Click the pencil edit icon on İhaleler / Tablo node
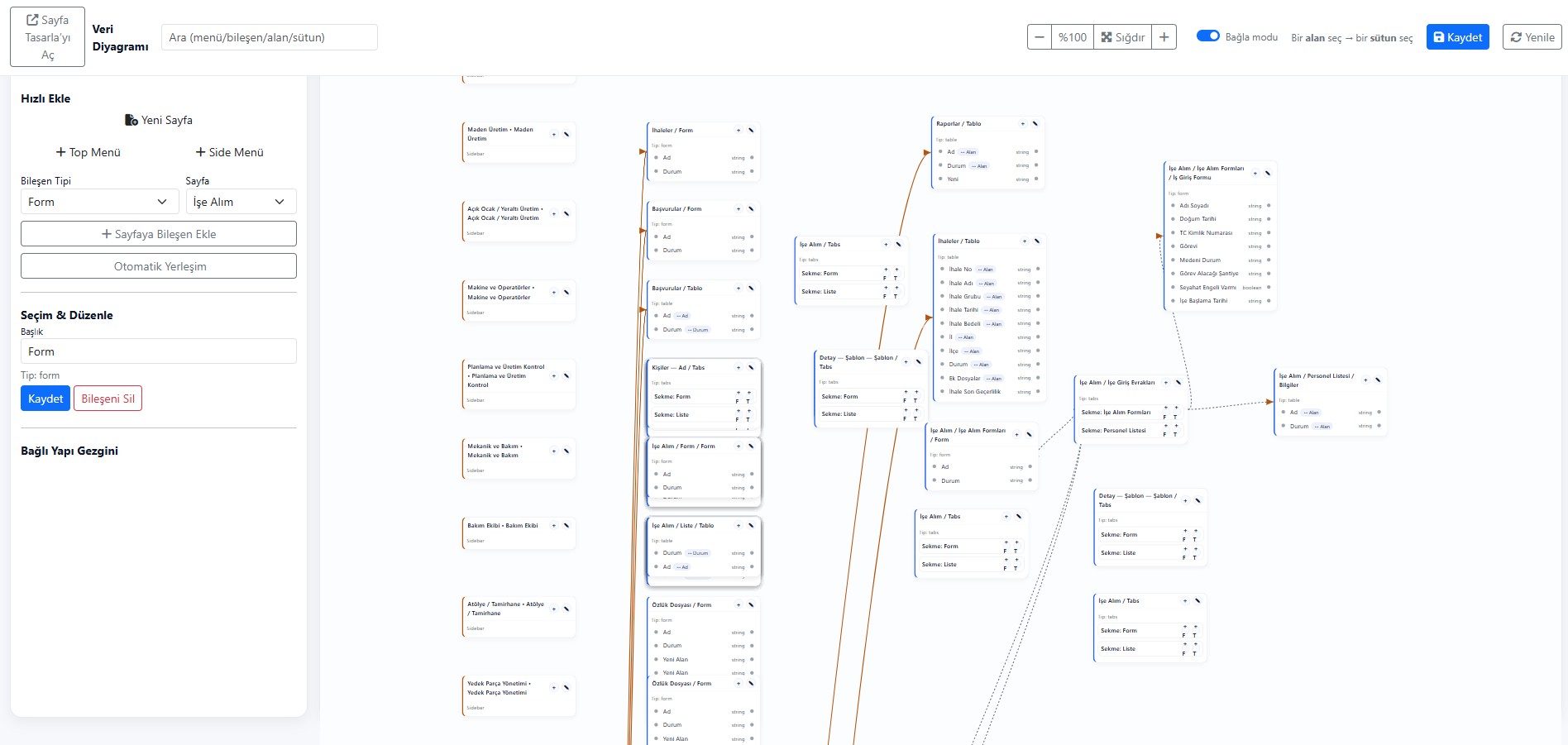1568x745 pixels. point(1037,241)
